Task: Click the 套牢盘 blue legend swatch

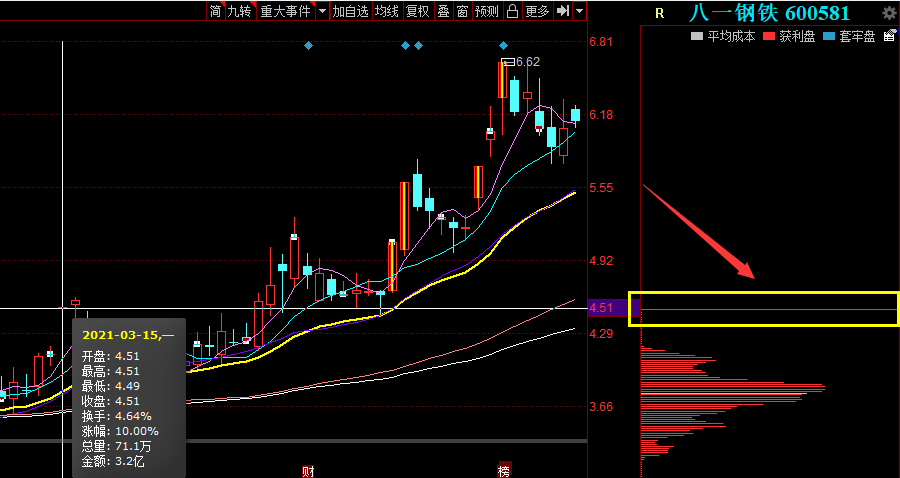Action: [829, 36]
